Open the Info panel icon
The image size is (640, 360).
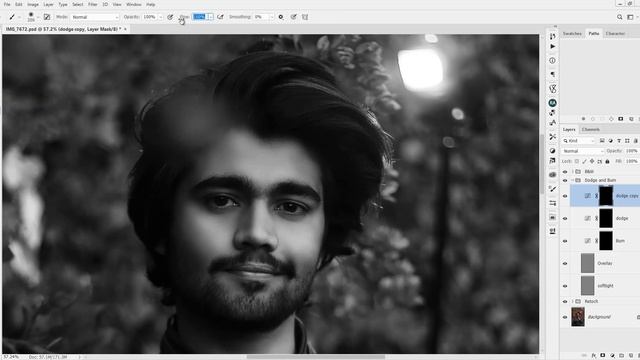click(x=552, y=60)
